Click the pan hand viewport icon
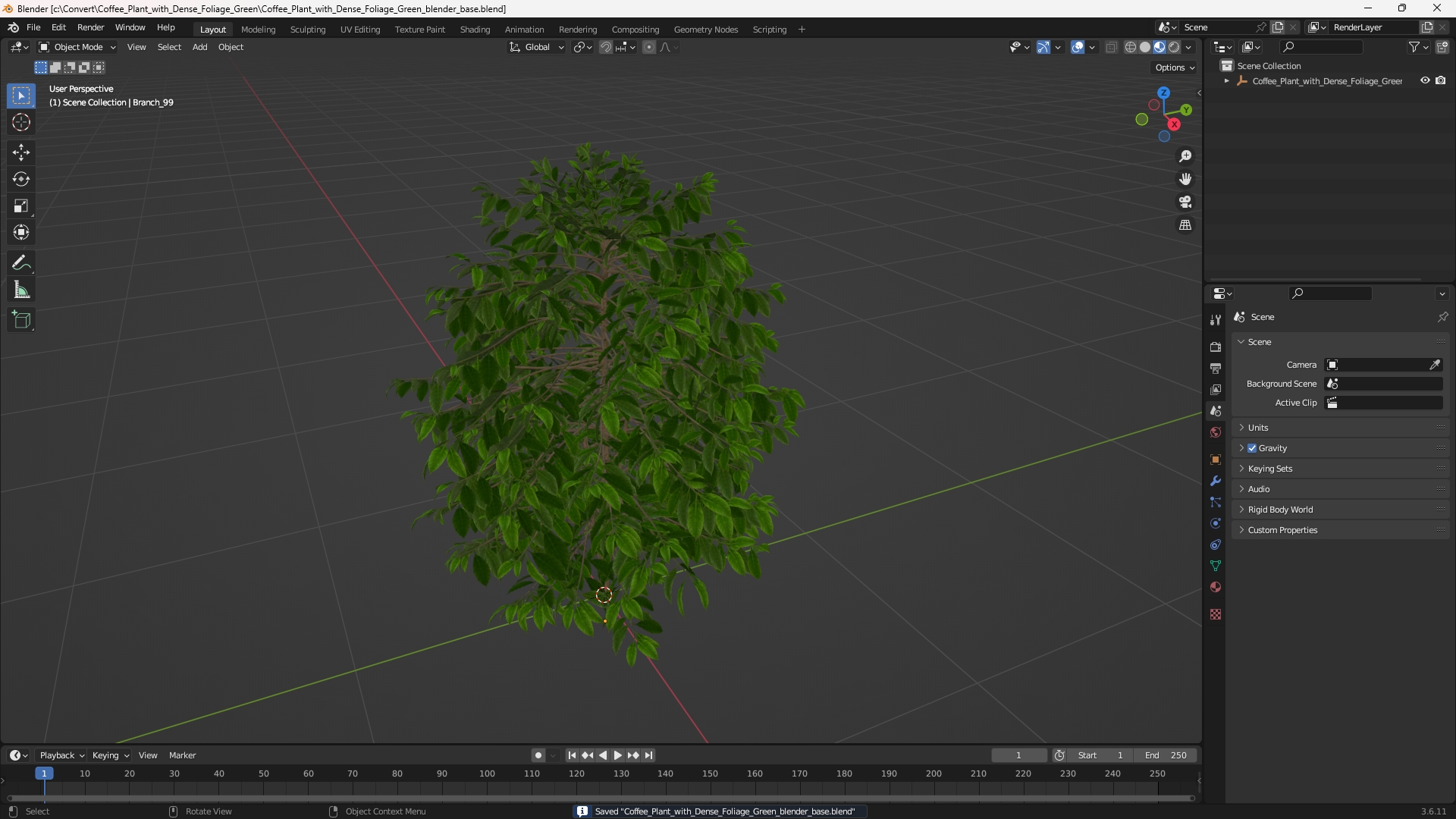The width and height of the screenshot is (1456, 819). coord(1185,179)
